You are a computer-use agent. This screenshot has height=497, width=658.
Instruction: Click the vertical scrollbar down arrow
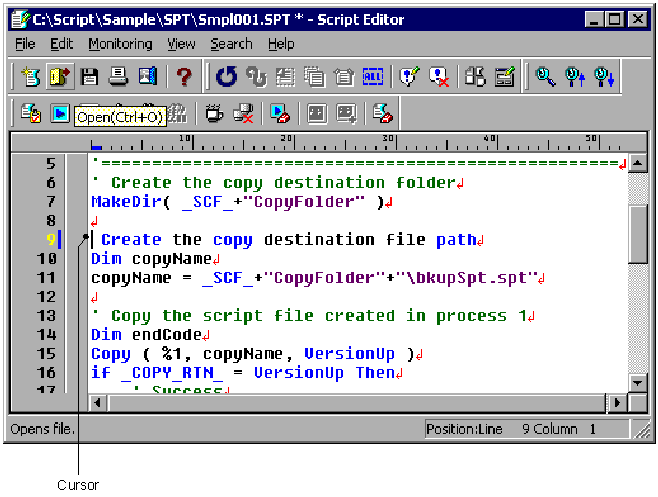click(x=637, y=383)
